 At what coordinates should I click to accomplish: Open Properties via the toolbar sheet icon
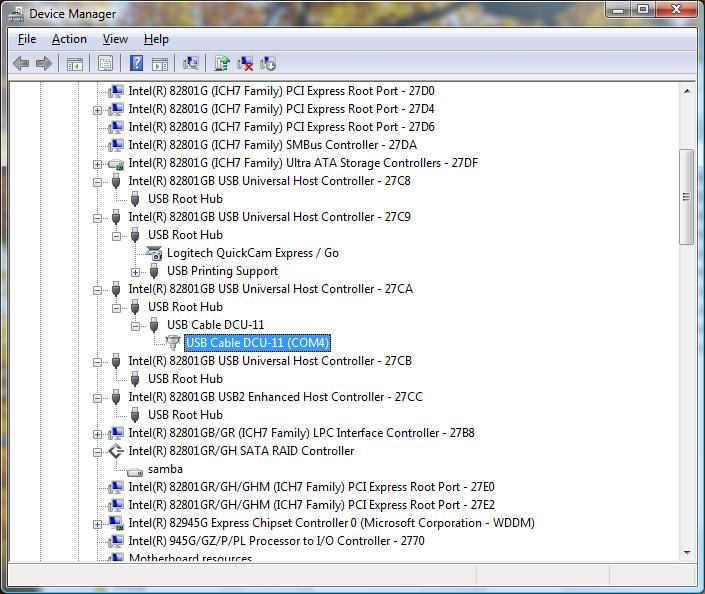[105, 63]
